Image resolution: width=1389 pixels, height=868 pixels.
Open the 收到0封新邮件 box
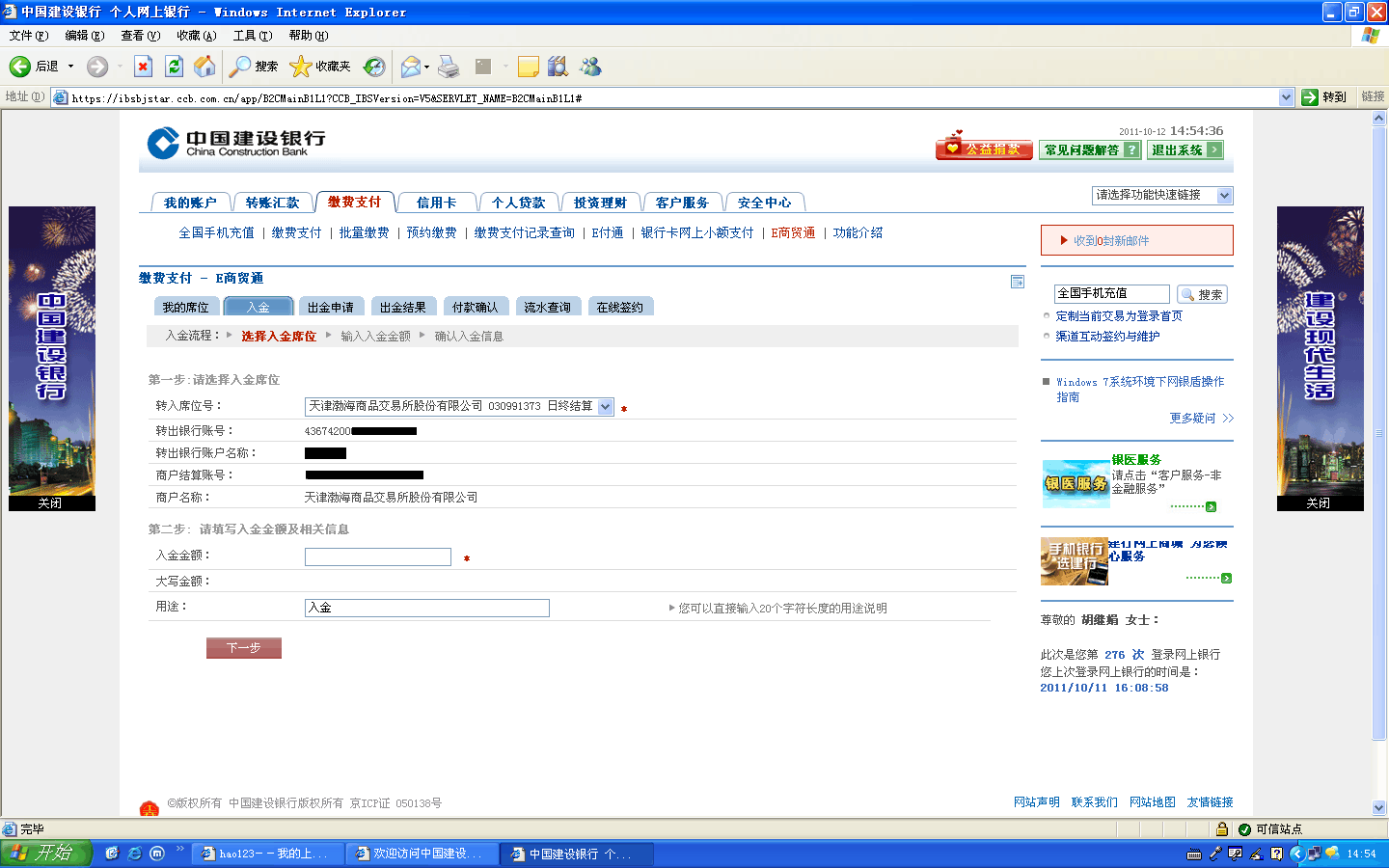coord(1137,240)
